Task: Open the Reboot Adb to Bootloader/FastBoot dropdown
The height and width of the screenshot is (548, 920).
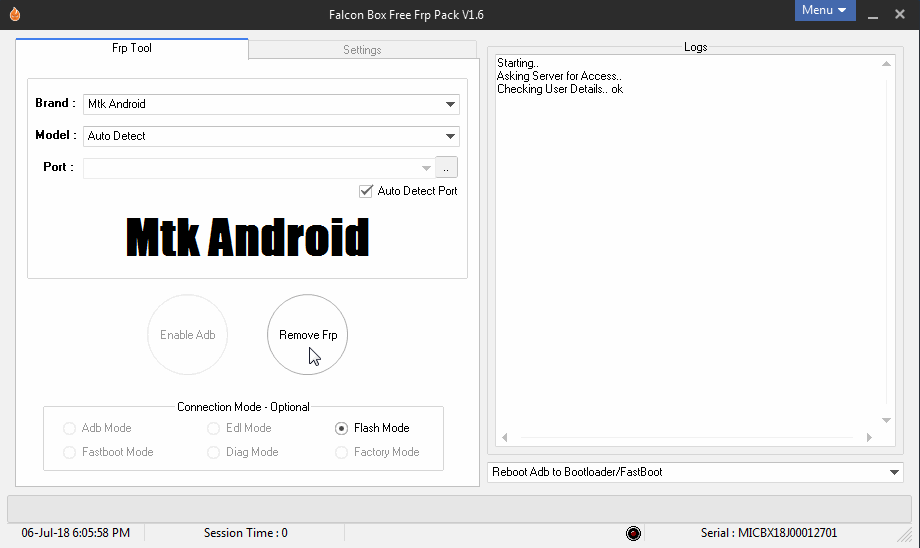Action: click(695, 472)
